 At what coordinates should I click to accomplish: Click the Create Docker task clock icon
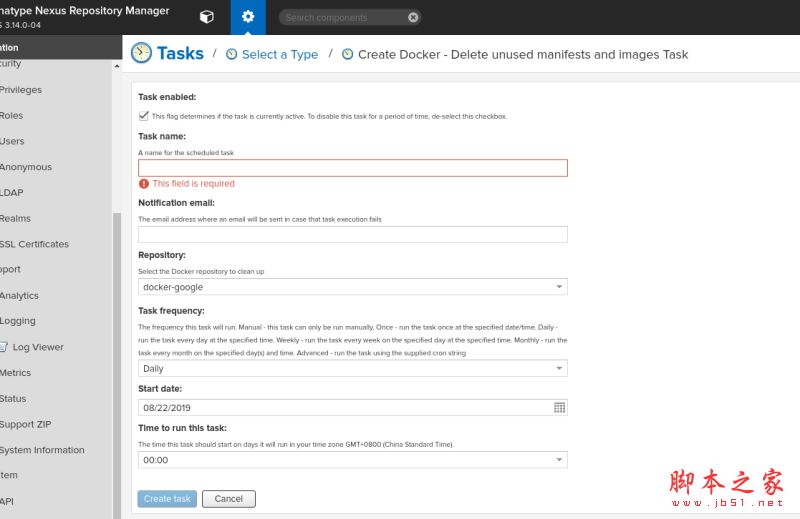tap(348, 55)
